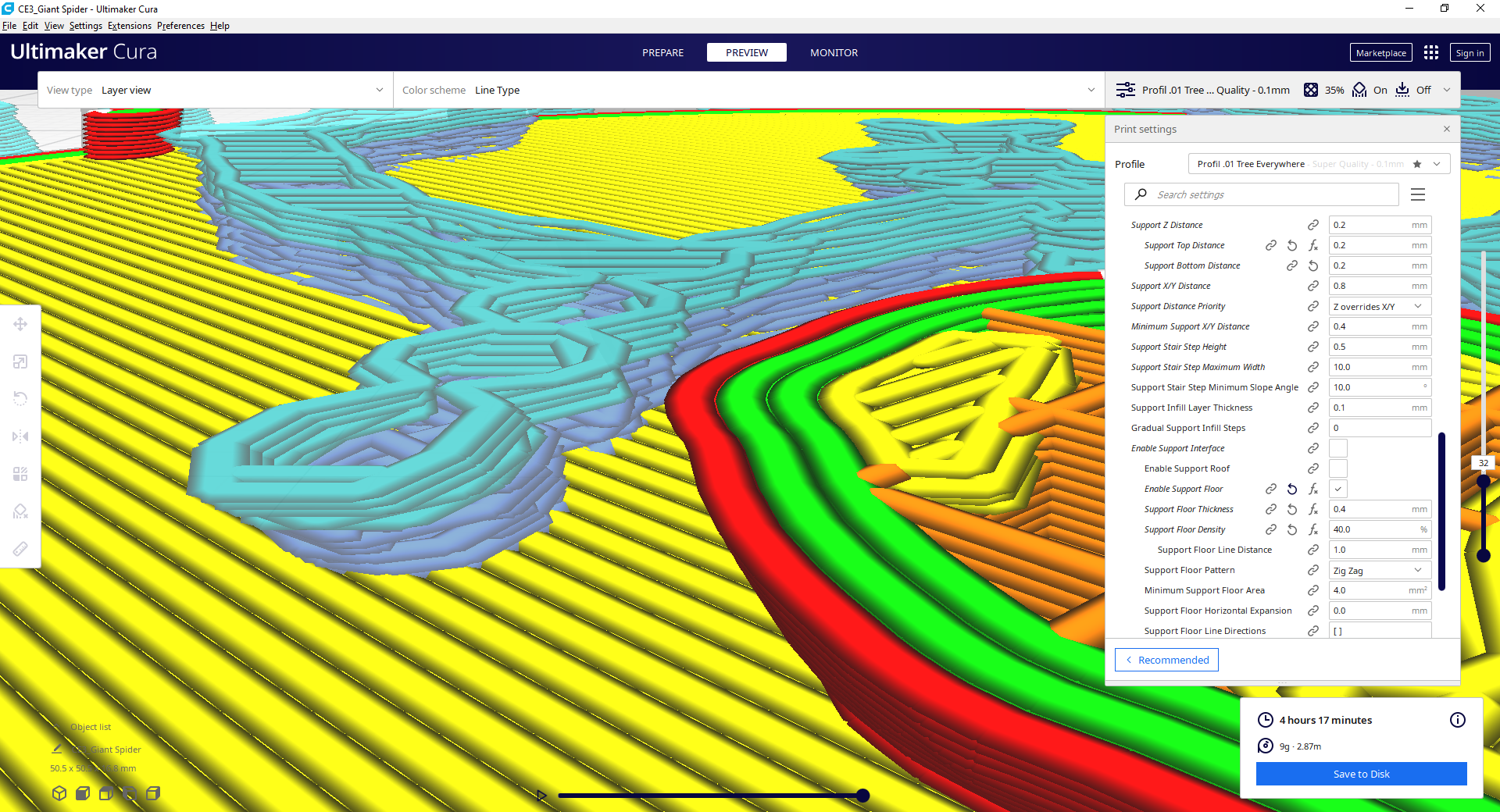Open settings visibility hamburger menu
The height and width of the screenshot is (812, 1500).
click(x=1418, y=194)
